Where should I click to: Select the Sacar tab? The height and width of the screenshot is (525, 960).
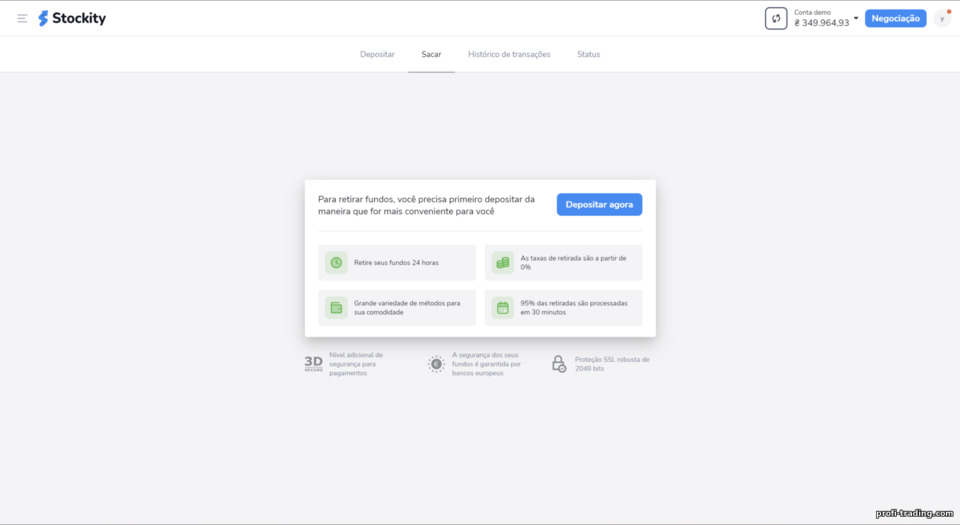tap(431, 54)
